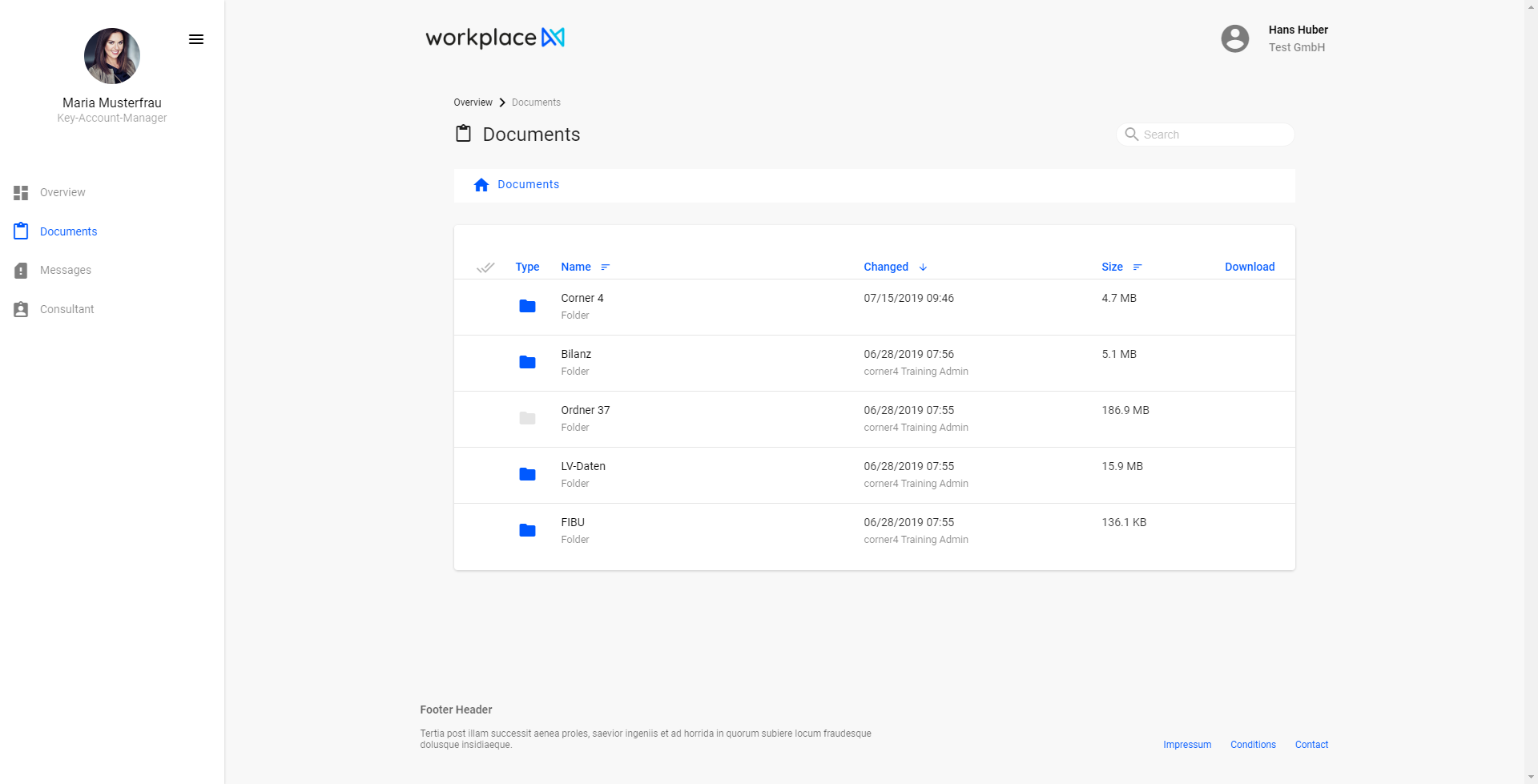Viewport: 1538px width, 784px height.
Task: Go to Overview in the sidebar
Action: (62, 192)
